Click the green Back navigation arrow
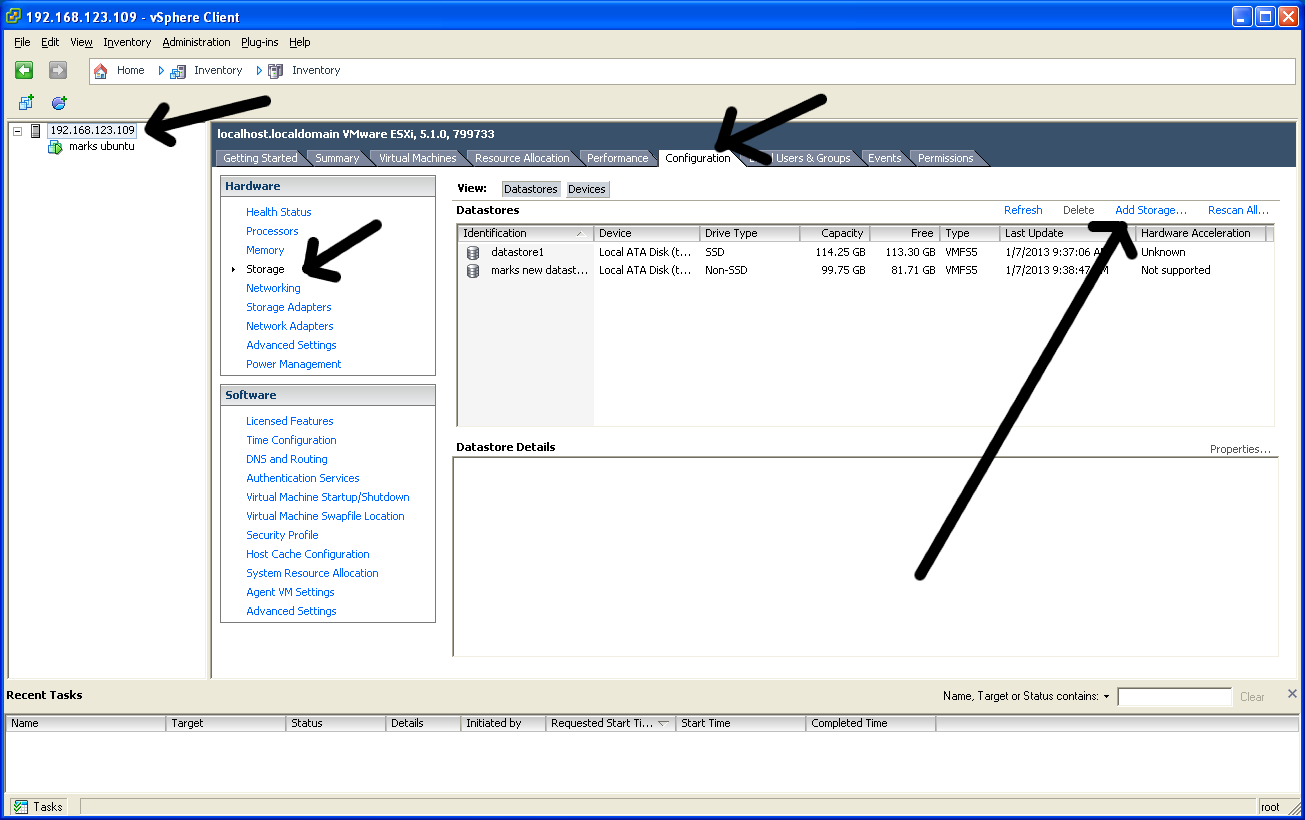1305x820 pixels. 24,70
